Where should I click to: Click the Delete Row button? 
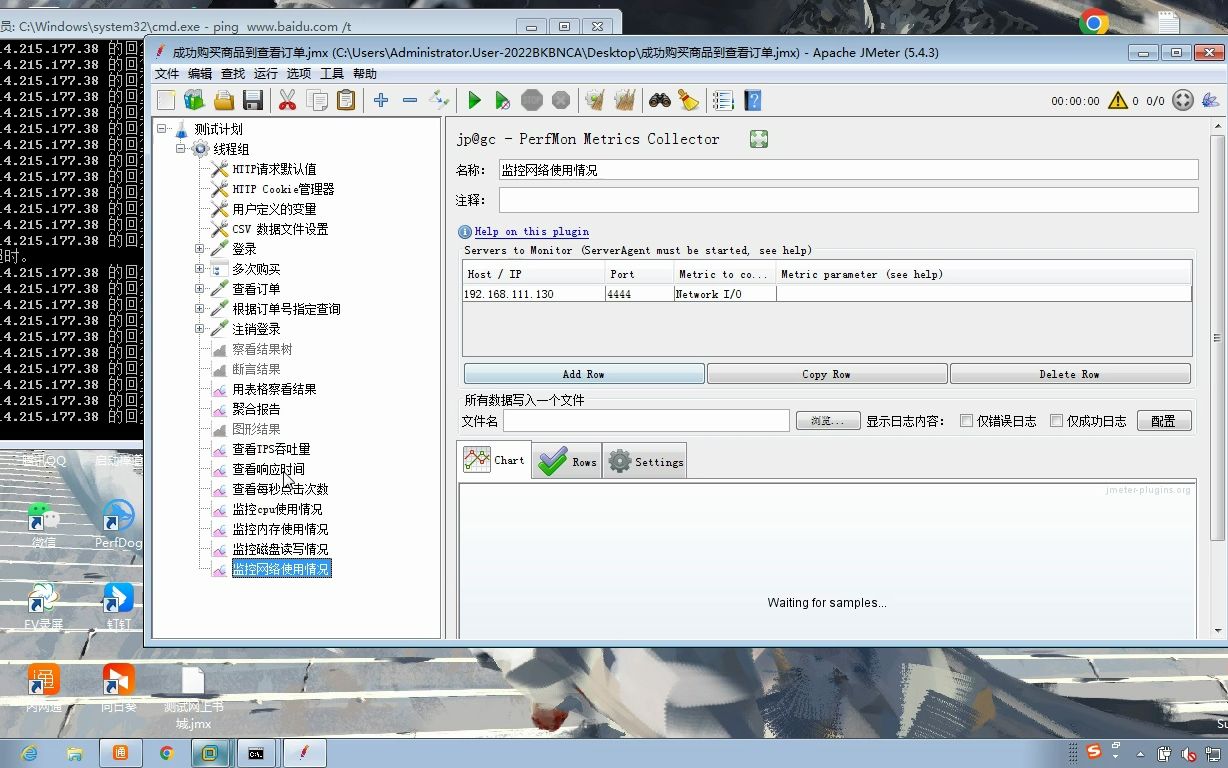coord(1070,374)
